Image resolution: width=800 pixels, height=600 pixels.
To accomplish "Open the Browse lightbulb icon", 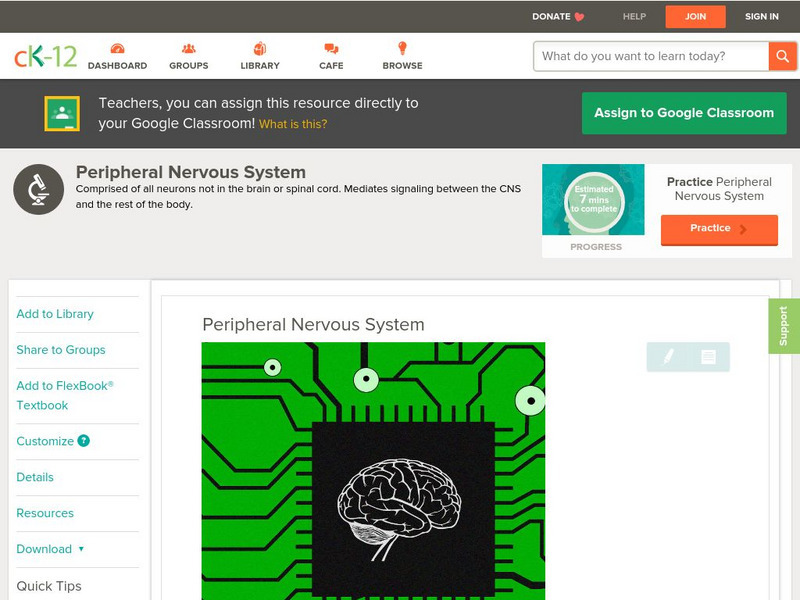I will [403, 48].
